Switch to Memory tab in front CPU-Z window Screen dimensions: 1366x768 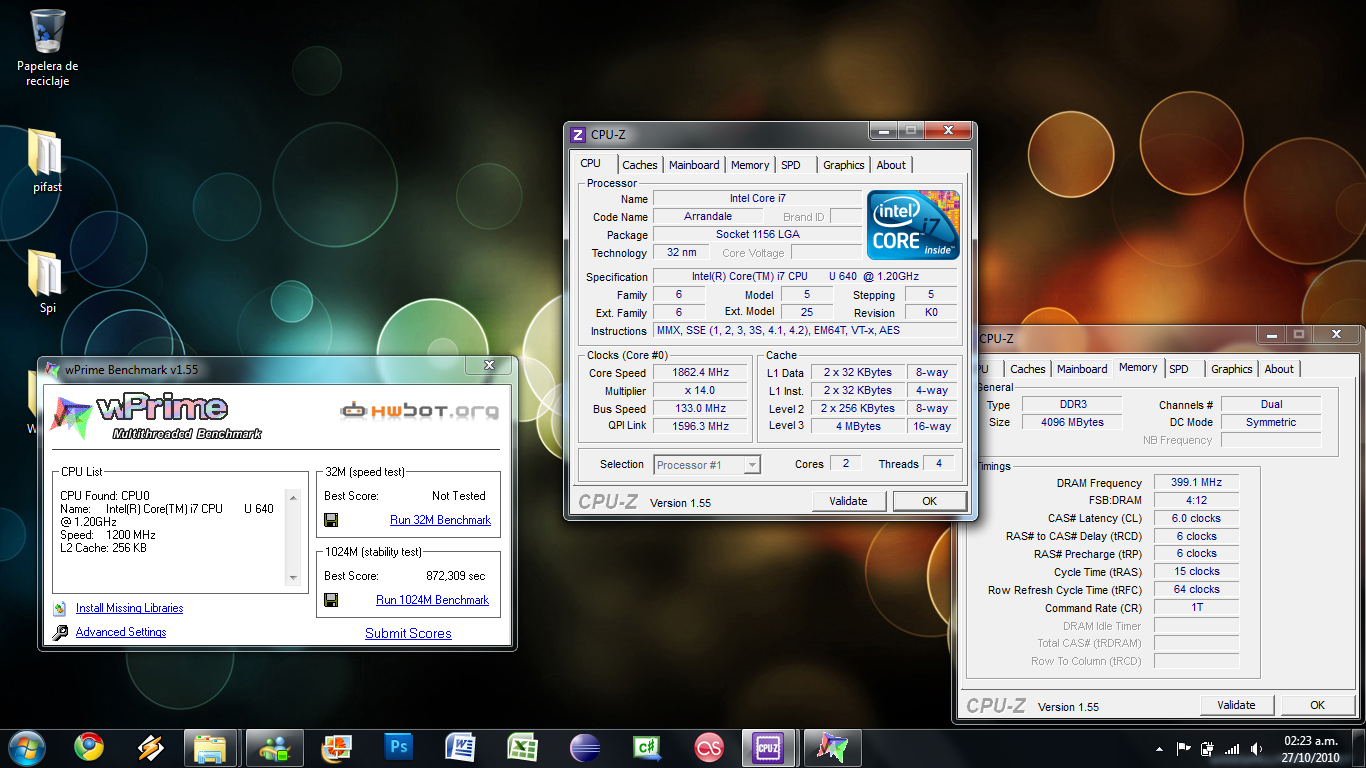[x=750, y=165]
